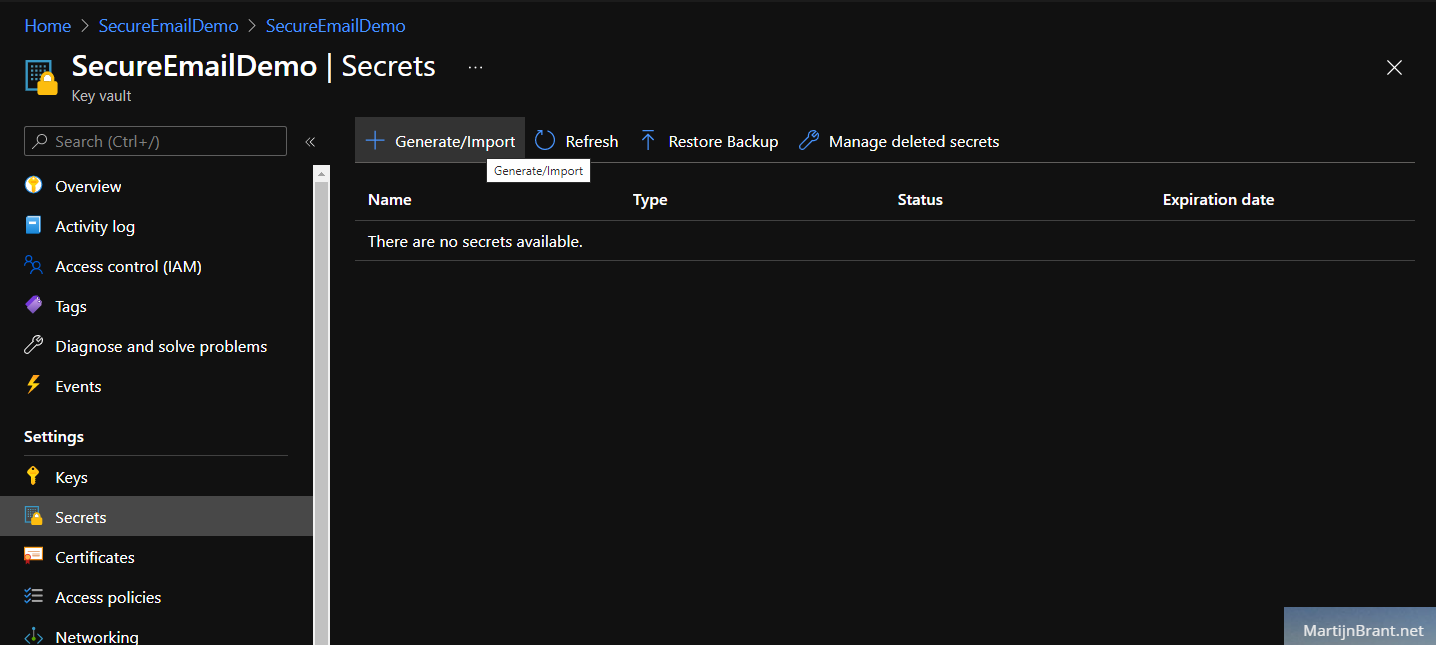Click the Settings section heading

pyautogui.click(x=54, y=436)
